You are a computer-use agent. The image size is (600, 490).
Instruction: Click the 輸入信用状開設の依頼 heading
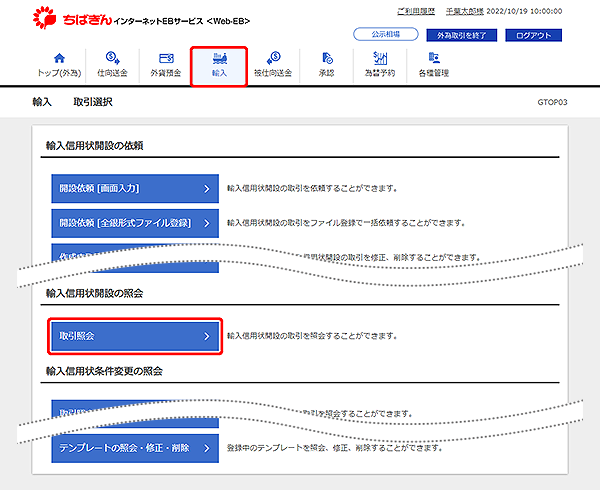(x=95, y=145)
